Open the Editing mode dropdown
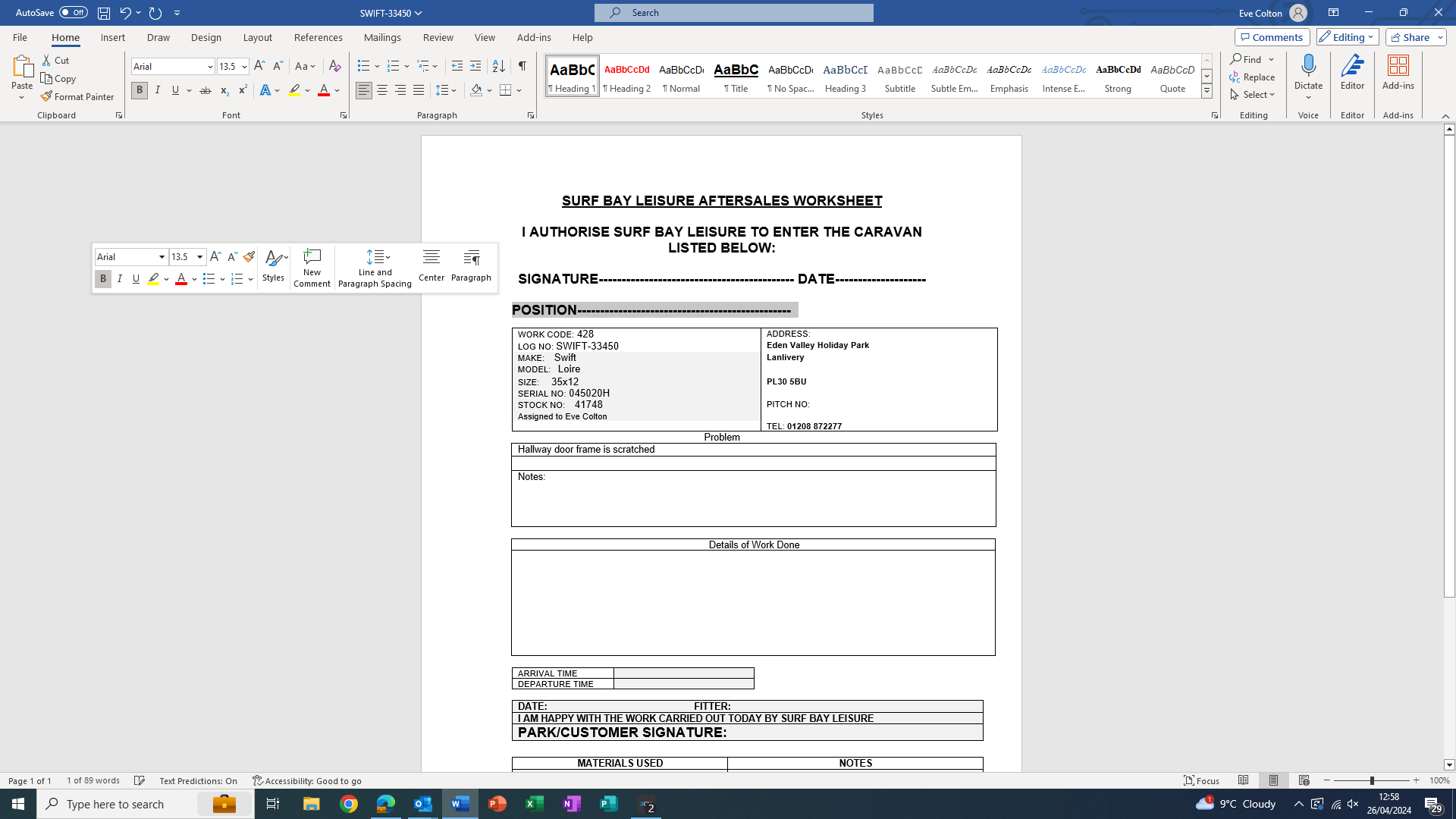The width and height of the screenshot is (1456, 819). coord(1348,37)
